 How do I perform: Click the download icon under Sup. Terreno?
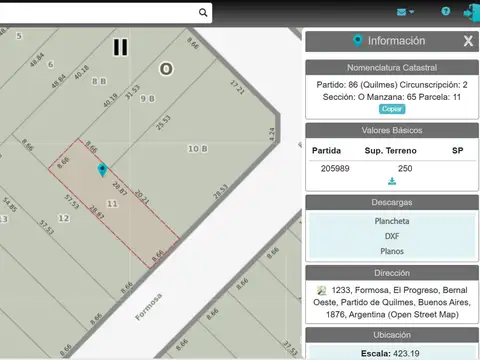tap(392, 181)
